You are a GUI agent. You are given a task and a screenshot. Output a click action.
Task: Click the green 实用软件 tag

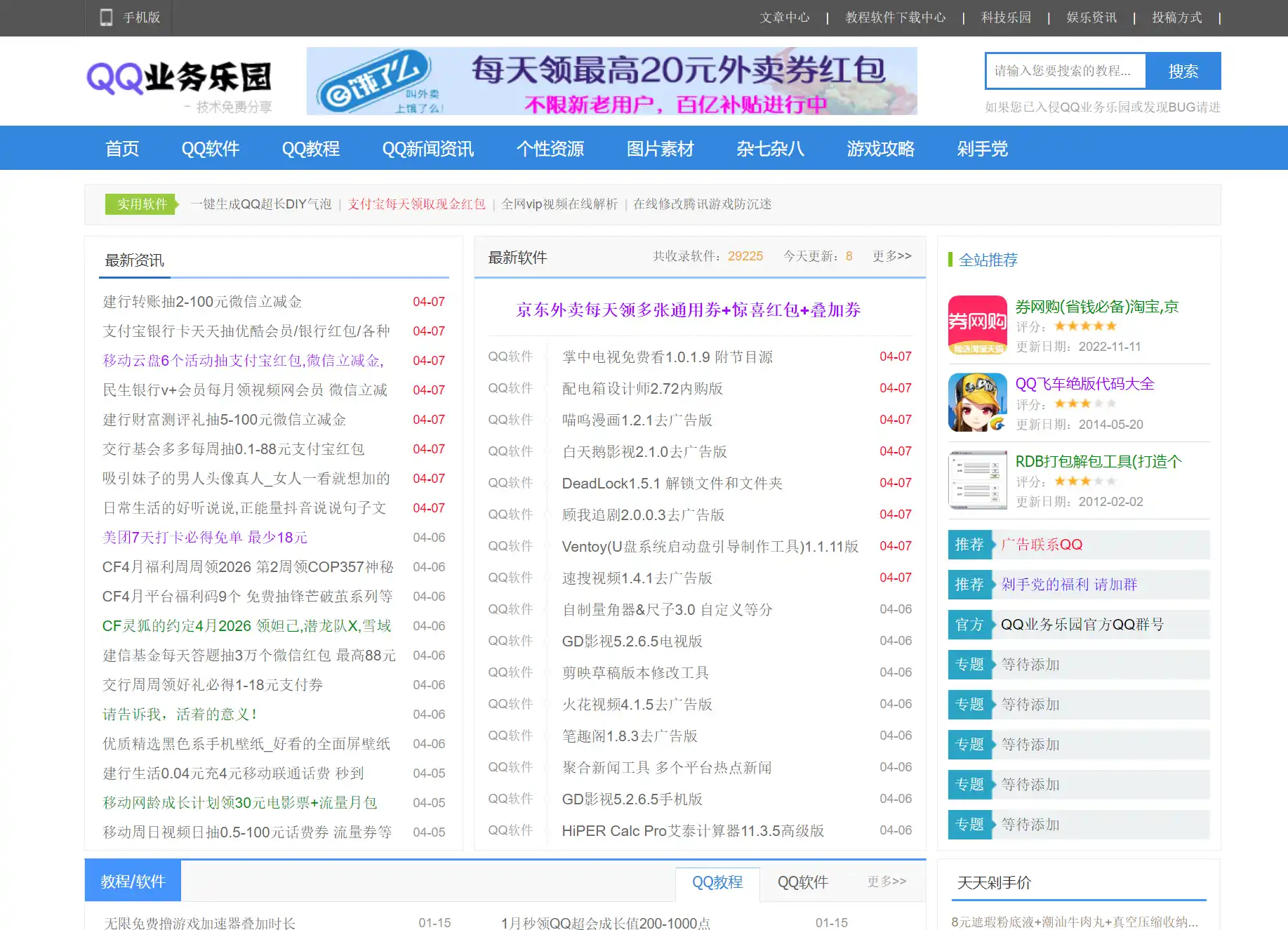click(141, 204)
